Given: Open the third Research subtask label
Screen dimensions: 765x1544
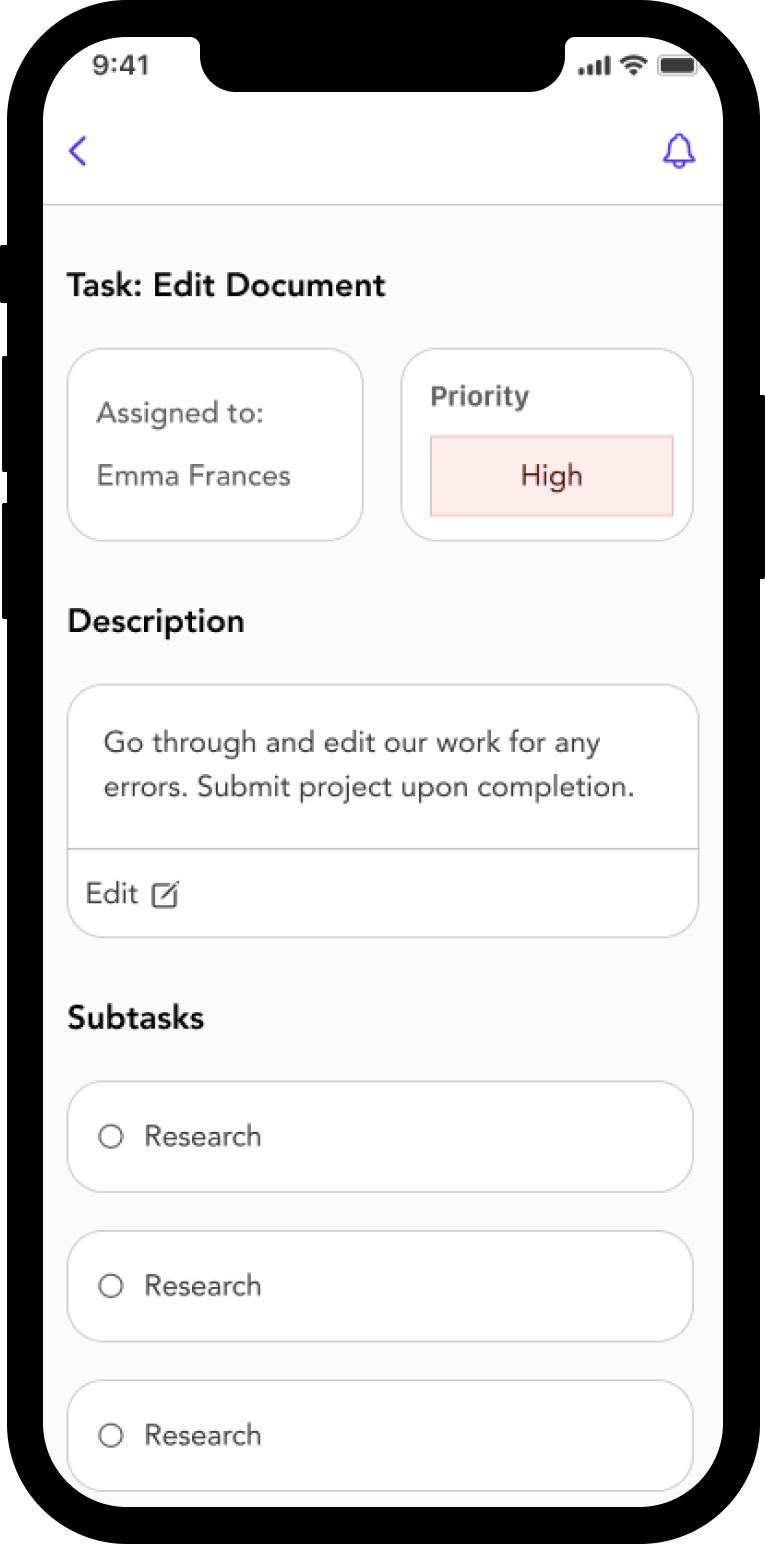Looking at the screenshot, I should [x=203, y=1435].
